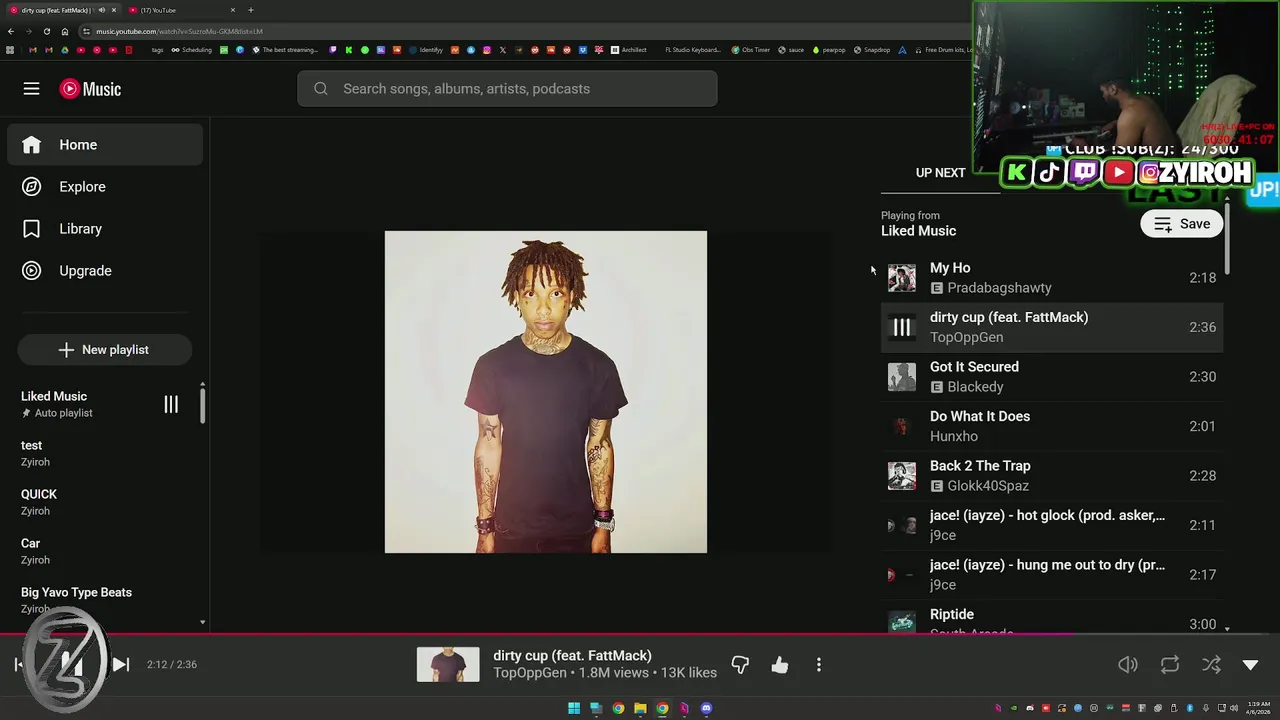Click the sidebar playlist scrollbar
The height and width of the screenshot is (720, 1280).
[x=203, y=404]
